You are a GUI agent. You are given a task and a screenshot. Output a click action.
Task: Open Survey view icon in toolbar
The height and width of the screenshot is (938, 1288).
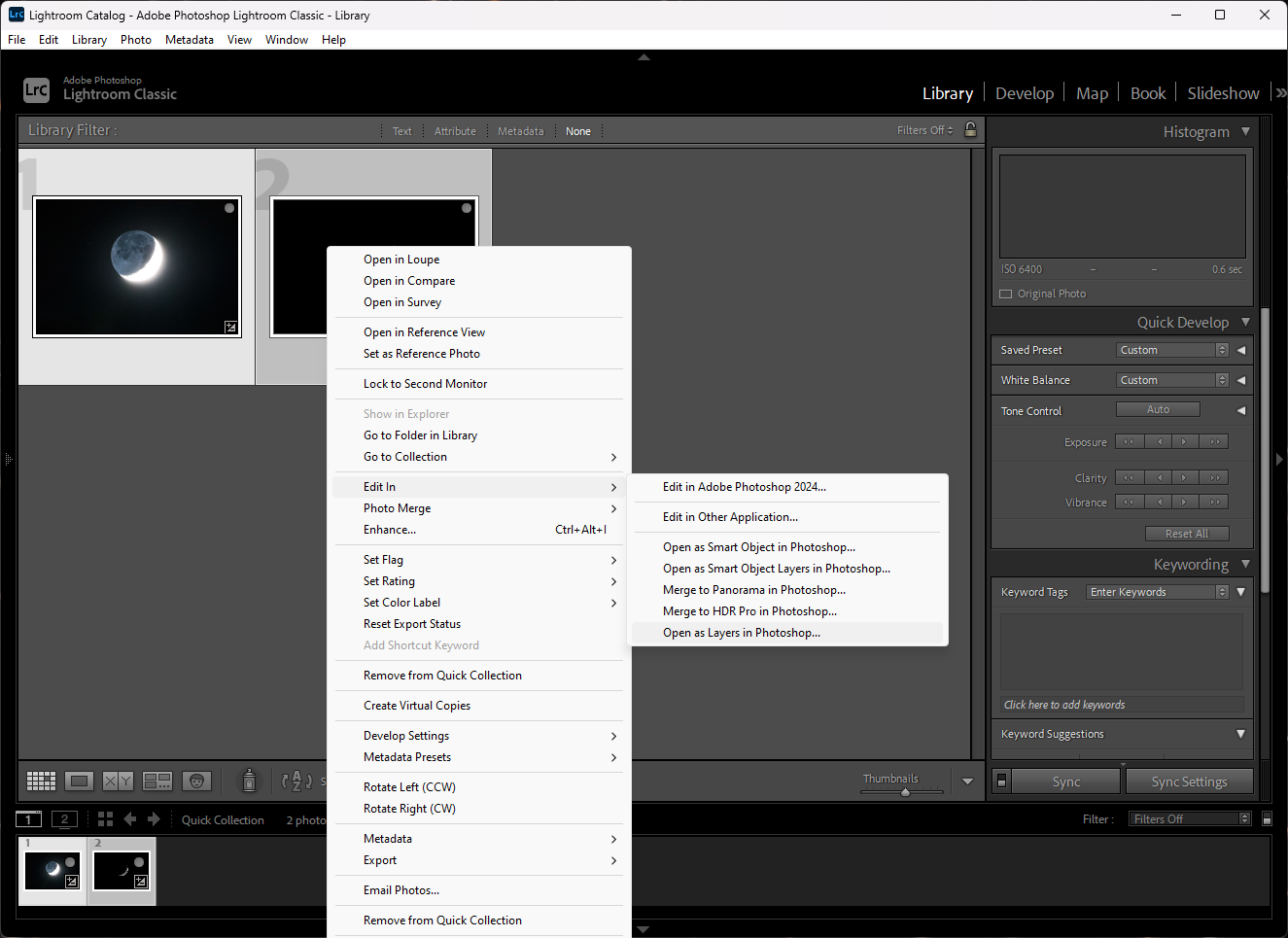pyautogui.click(x=157, y=781)
